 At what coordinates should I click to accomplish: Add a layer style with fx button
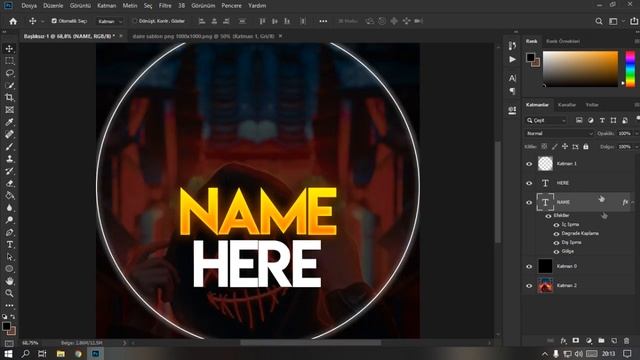(x=563, y=340)
